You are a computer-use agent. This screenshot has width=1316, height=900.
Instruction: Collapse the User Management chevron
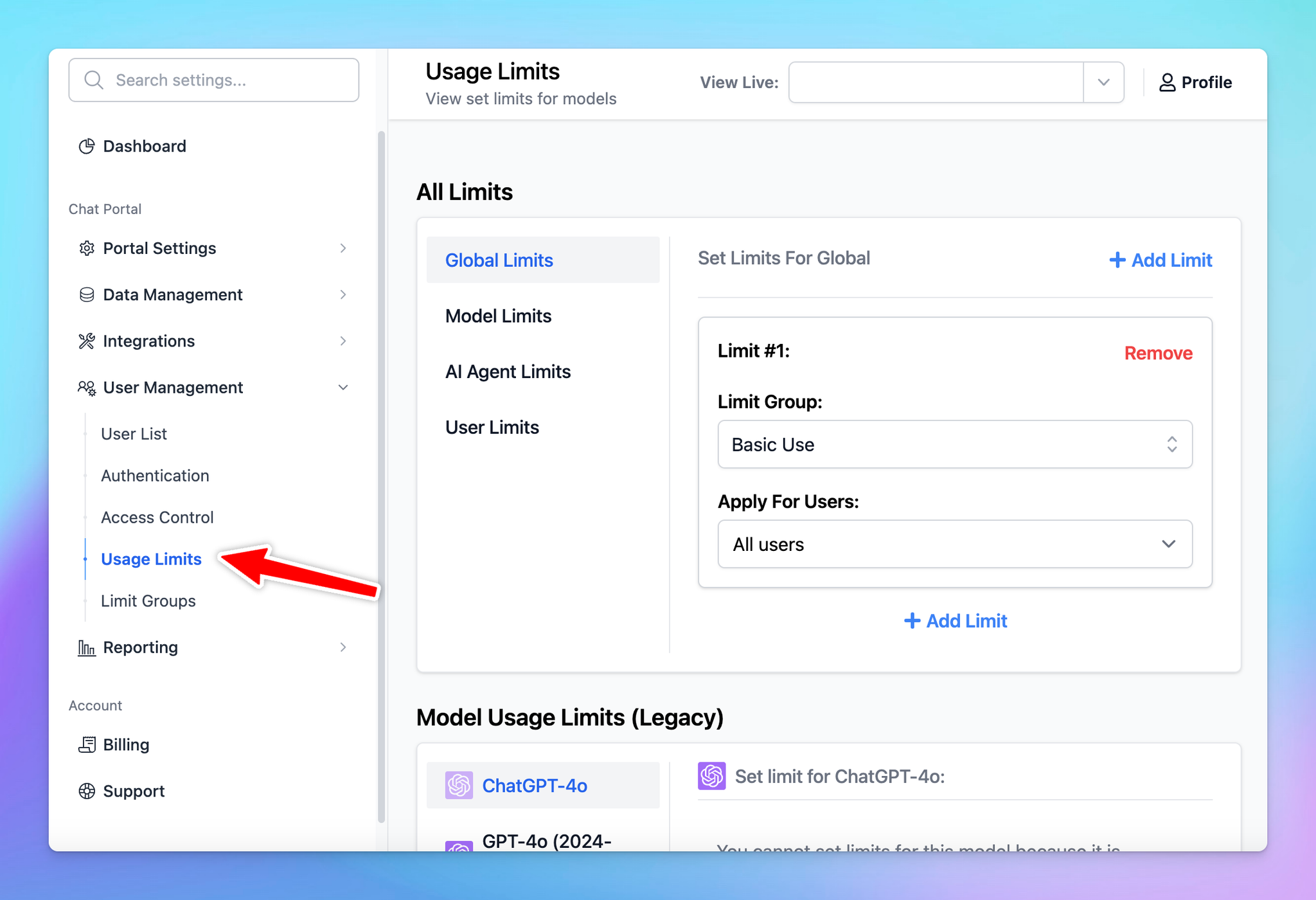(x=343, y=388)
